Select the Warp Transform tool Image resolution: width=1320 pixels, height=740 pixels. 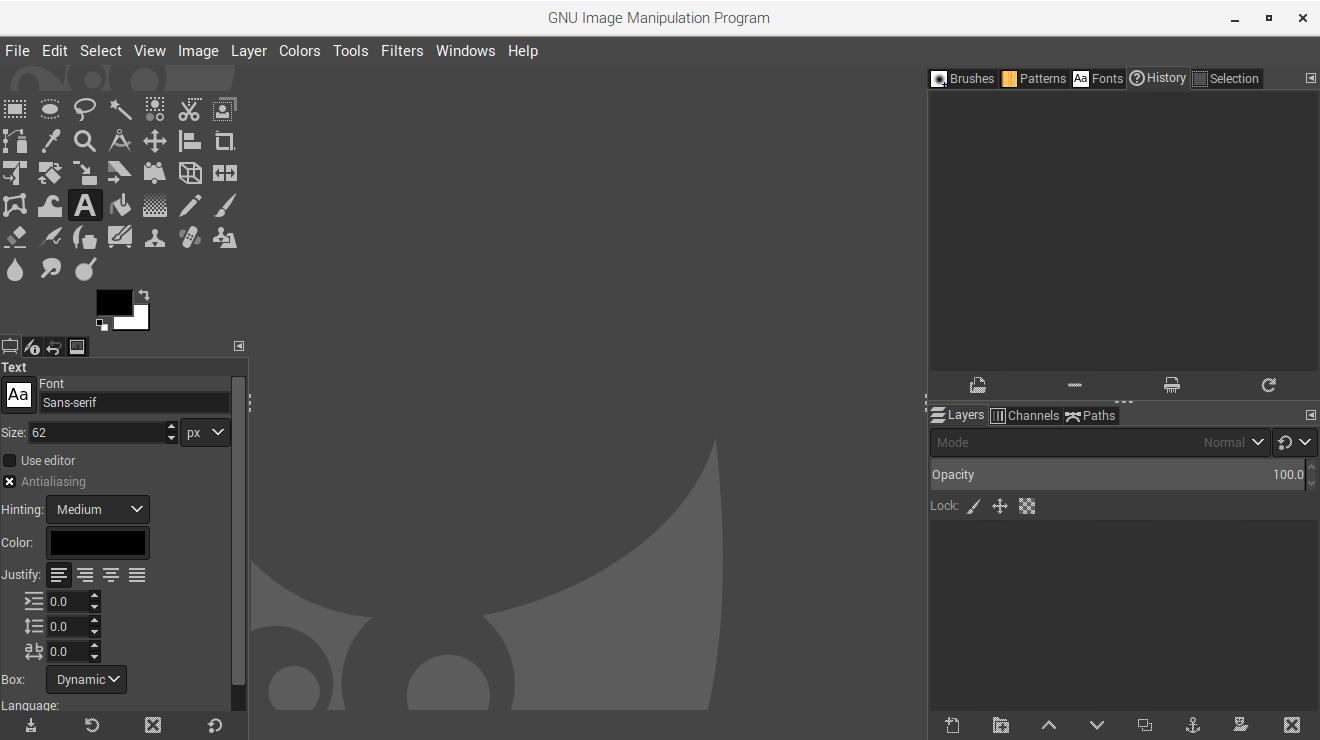50,206
